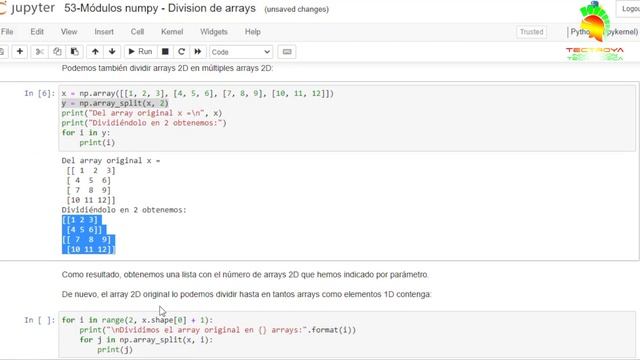The image size is (640, 360).
Task: Click the Jupyter logo to go home
Action: click(x=27, y=8)
